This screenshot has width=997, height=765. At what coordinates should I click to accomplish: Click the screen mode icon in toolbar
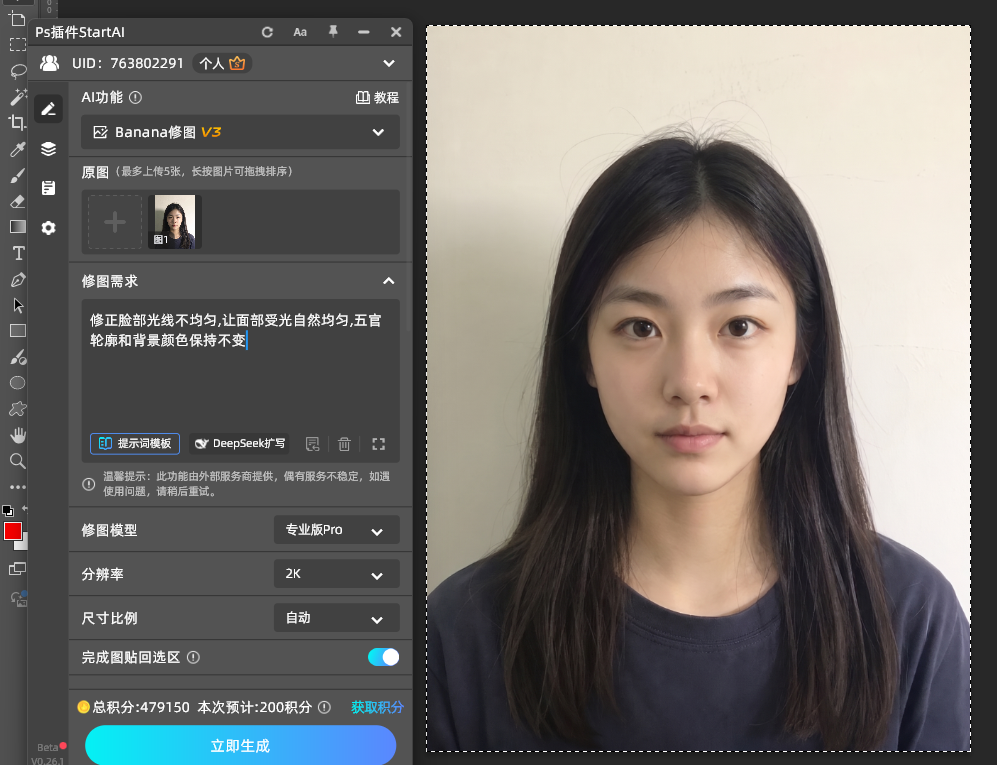point(17,569)
